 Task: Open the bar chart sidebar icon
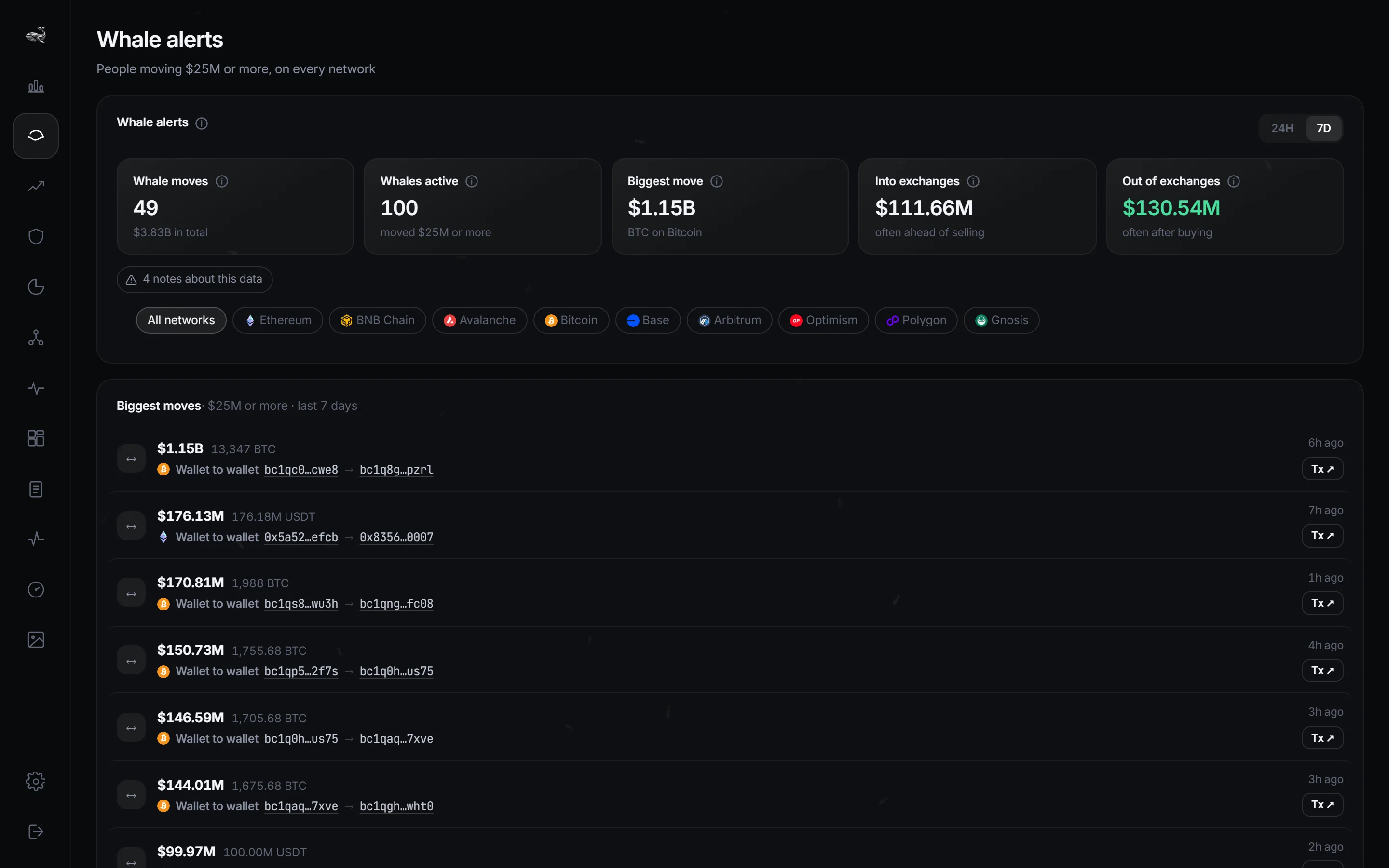pos(36,86)
